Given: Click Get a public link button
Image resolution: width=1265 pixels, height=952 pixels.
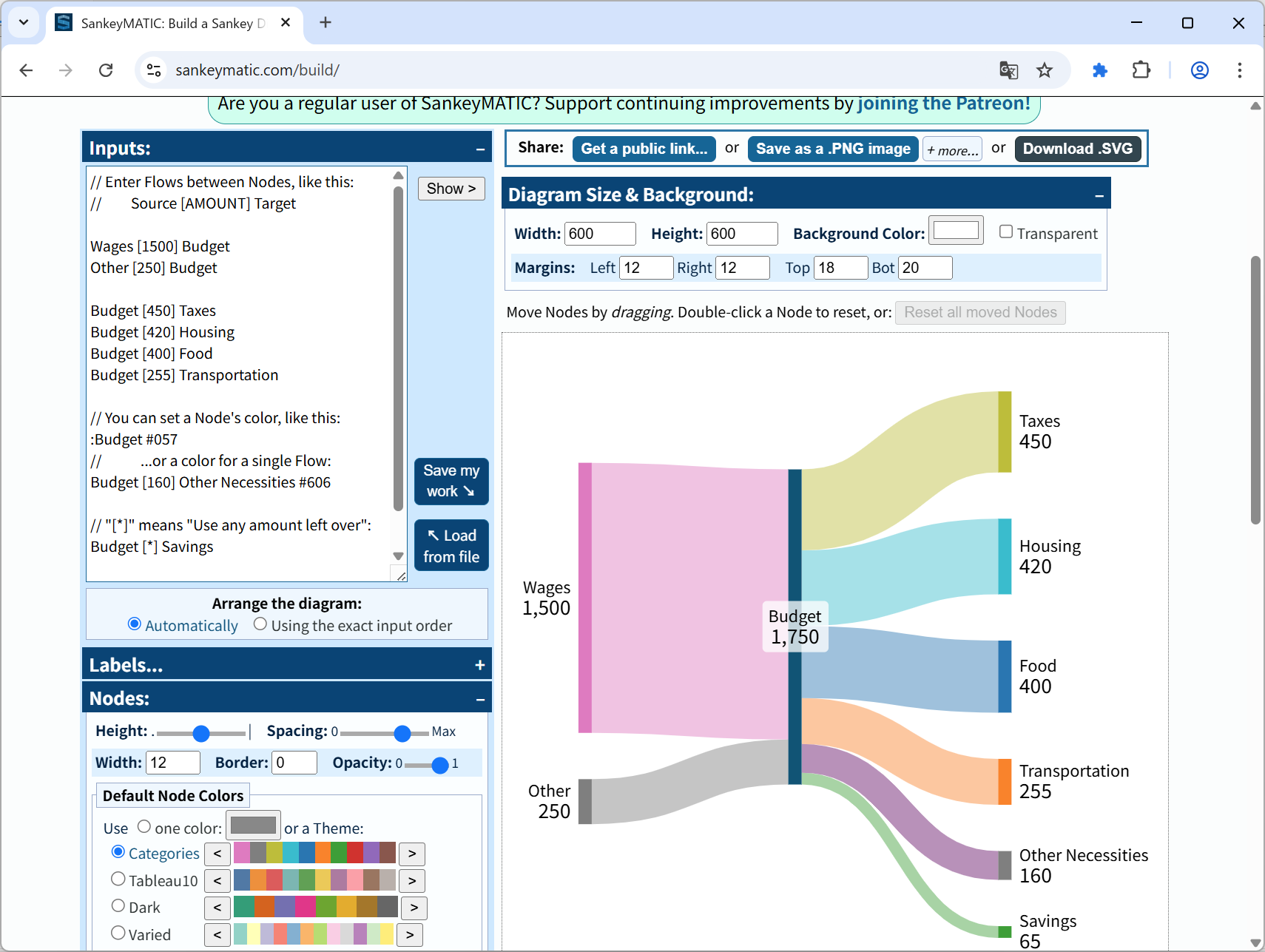Looking at the screenshot, I should coord(644,149).
